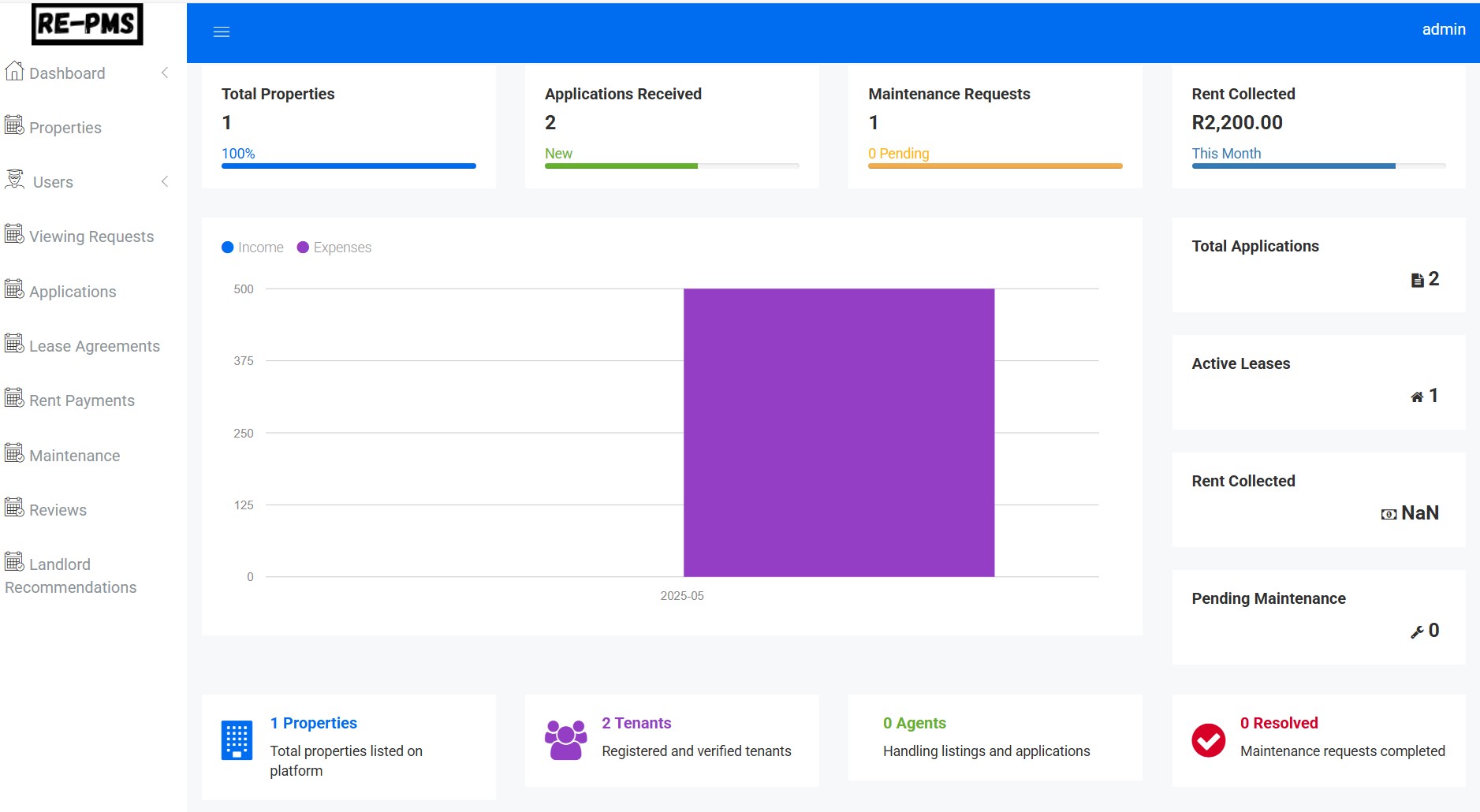Screen dimensions: 1480x812
Task: Toggle the Expenses series in chart legend
Action: click(334, 247)
